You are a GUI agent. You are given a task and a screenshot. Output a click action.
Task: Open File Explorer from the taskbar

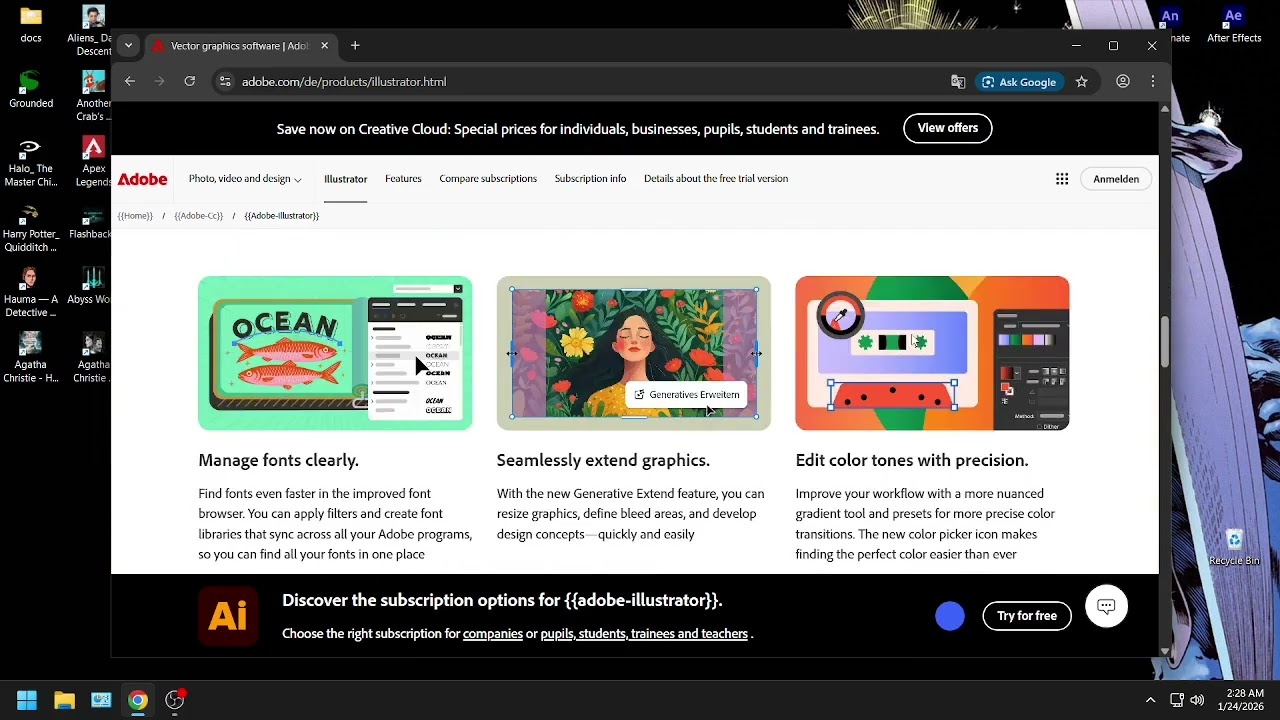pos(64,700)
